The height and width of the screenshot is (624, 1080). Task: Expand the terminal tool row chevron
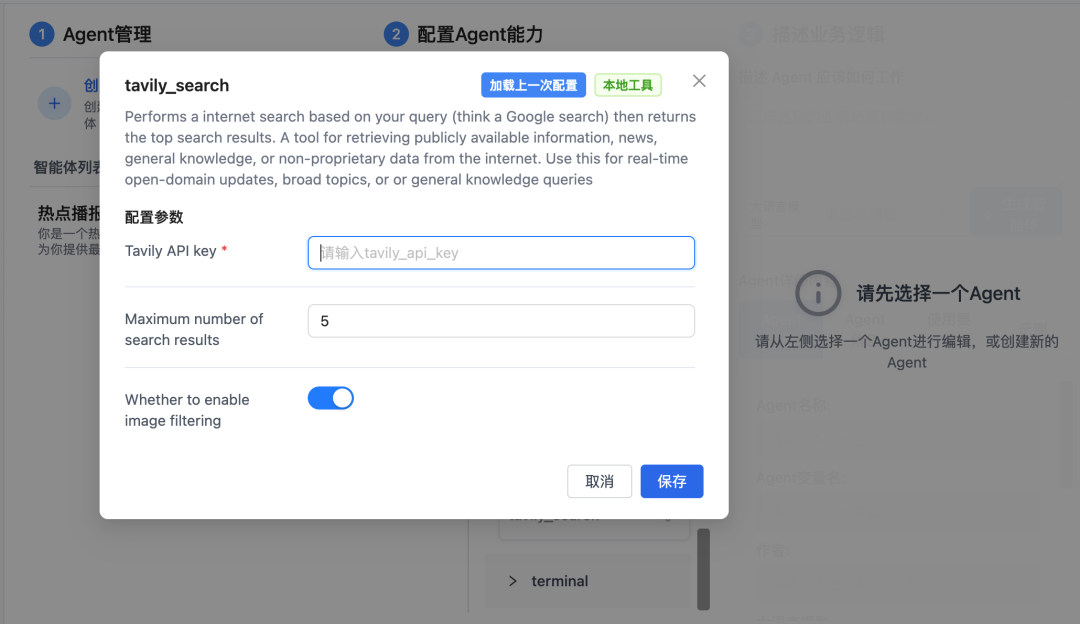[512, 581]
